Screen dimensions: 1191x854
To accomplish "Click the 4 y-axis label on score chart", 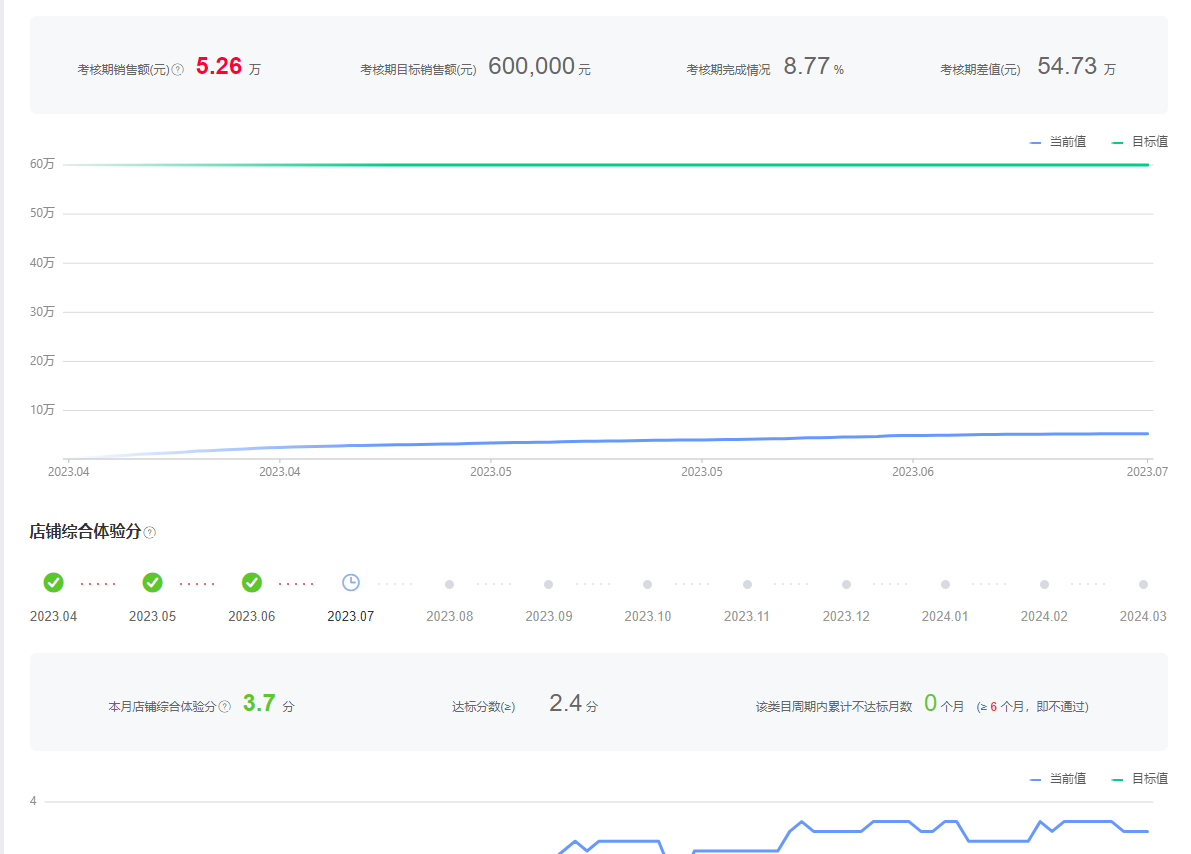I will [x=33, y=802].
